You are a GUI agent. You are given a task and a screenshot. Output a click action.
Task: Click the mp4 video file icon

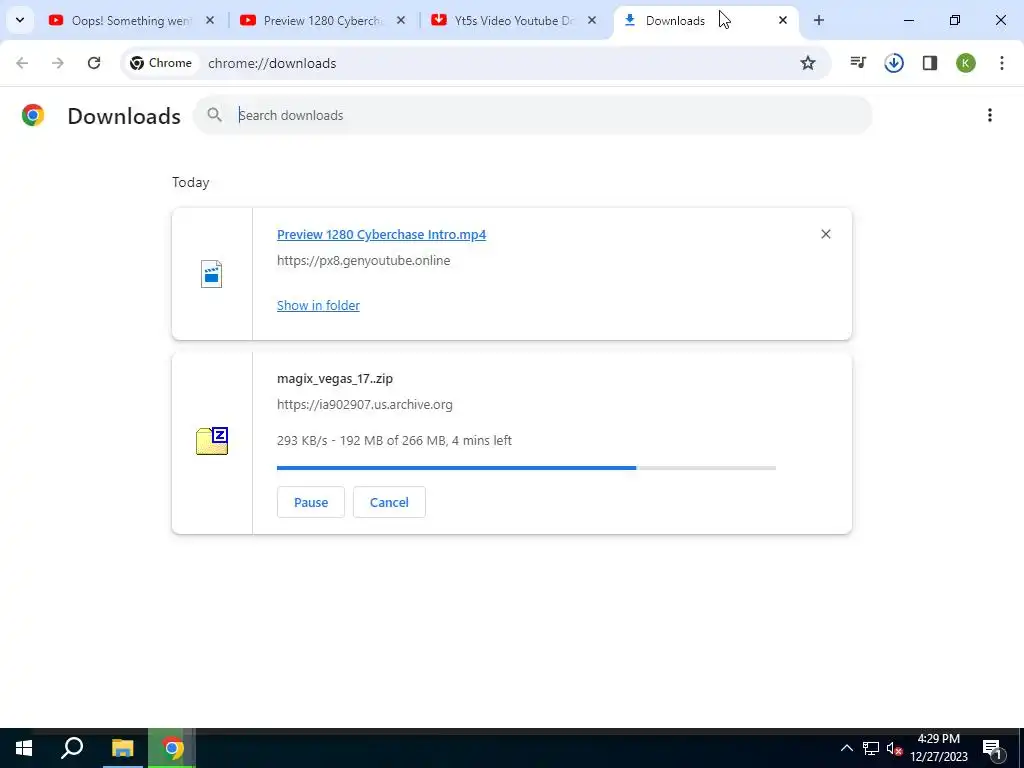pyautogui.click(x=212, y=274)
